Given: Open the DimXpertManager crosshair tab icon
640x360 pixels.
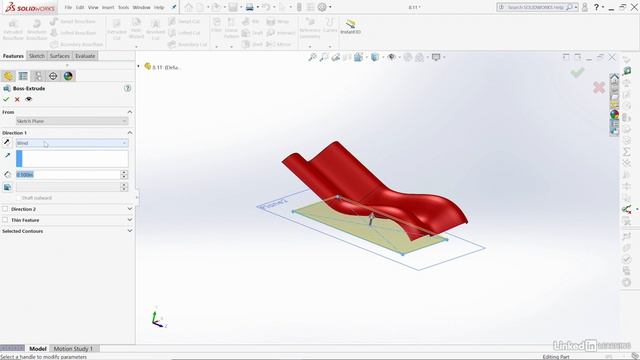Looking at the screenshot, I should 53,76.
